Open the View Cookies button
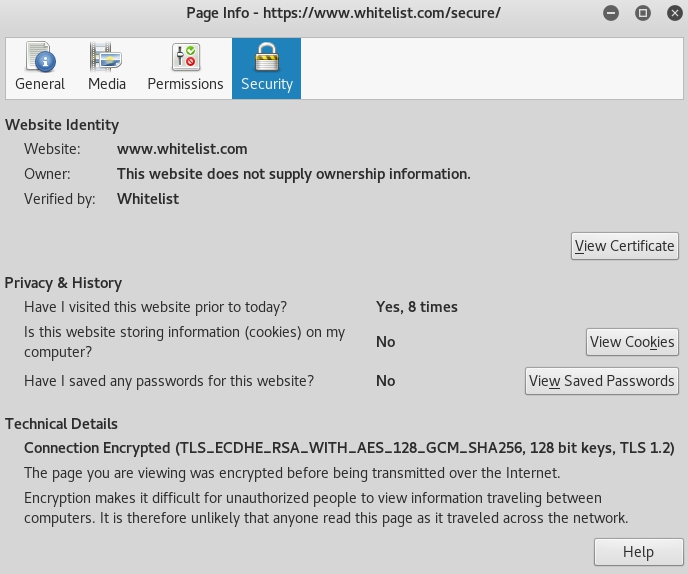Screen dimensions: 688x574 [x=632, y=341]
